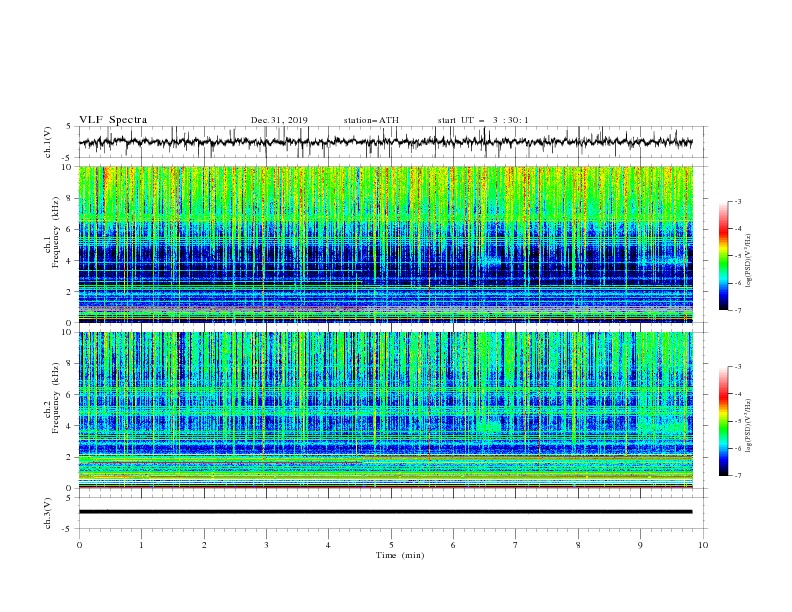Click inside the ch.1 spectrogram panel
This screenshot has width=792, height=612.
385,244
